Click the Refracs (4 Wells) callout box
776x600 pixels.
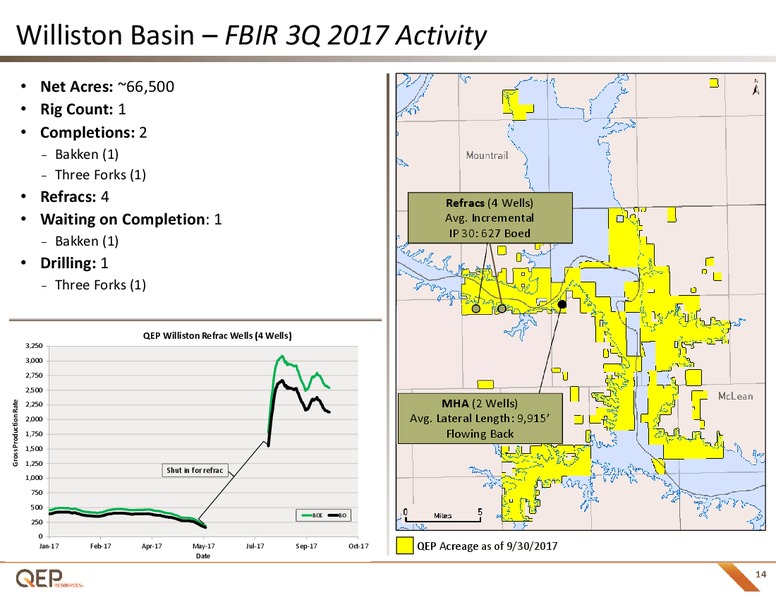pos(490,218)
